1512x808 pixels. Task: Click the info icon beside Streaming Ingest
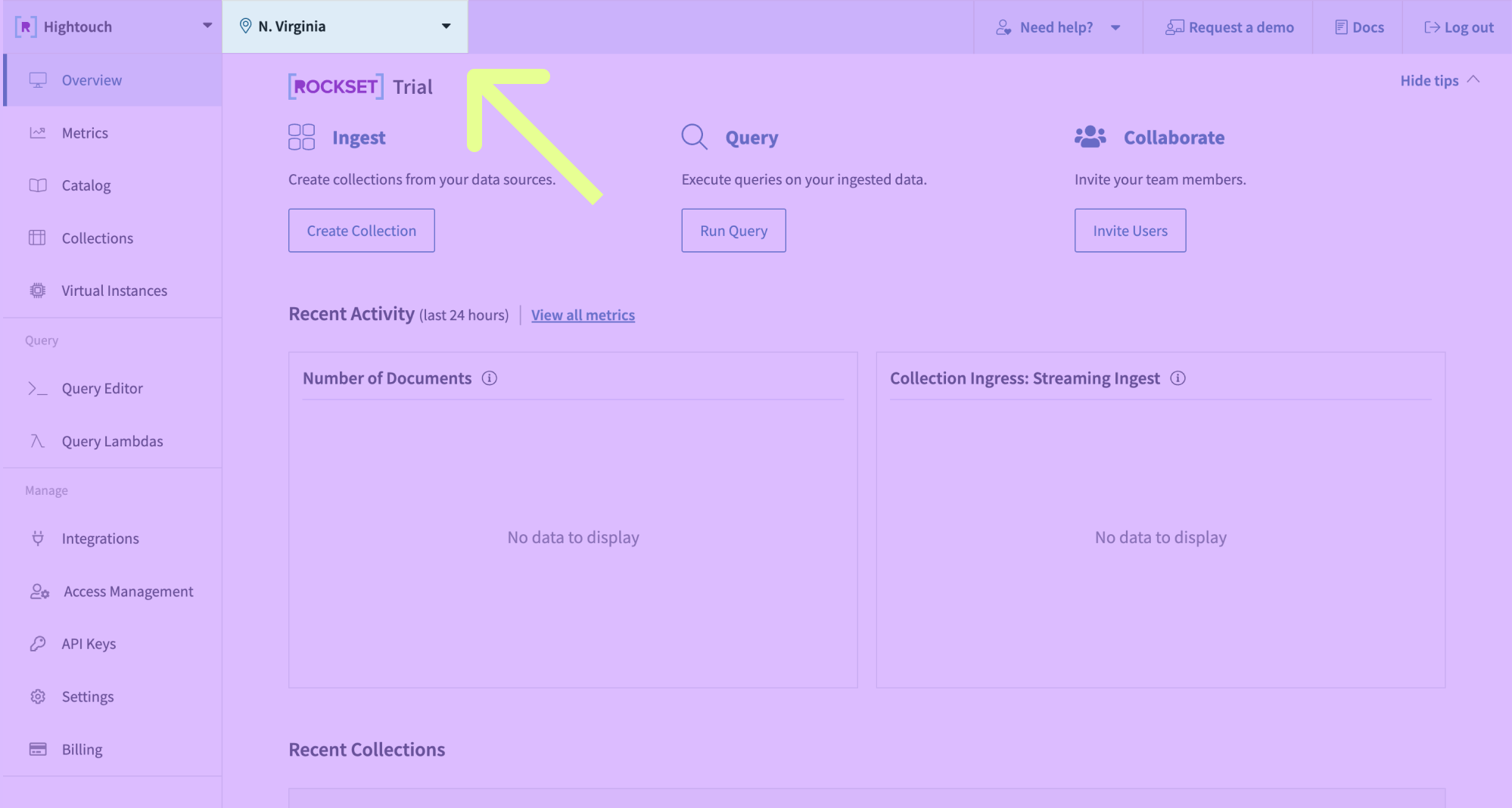pyautogui.click(x=1178, y=378)
